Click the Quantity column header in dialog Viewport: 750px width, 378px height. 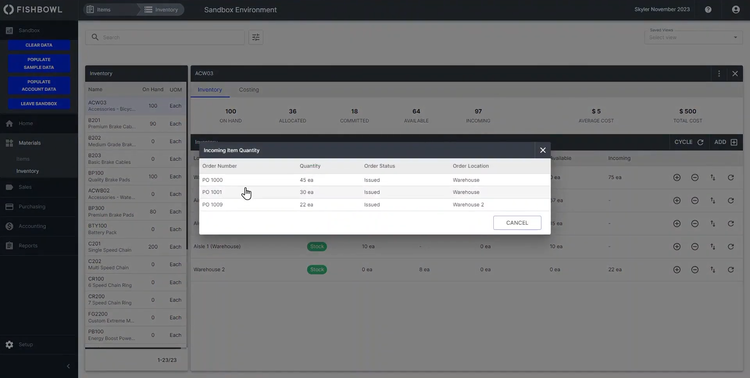[310, 166]
